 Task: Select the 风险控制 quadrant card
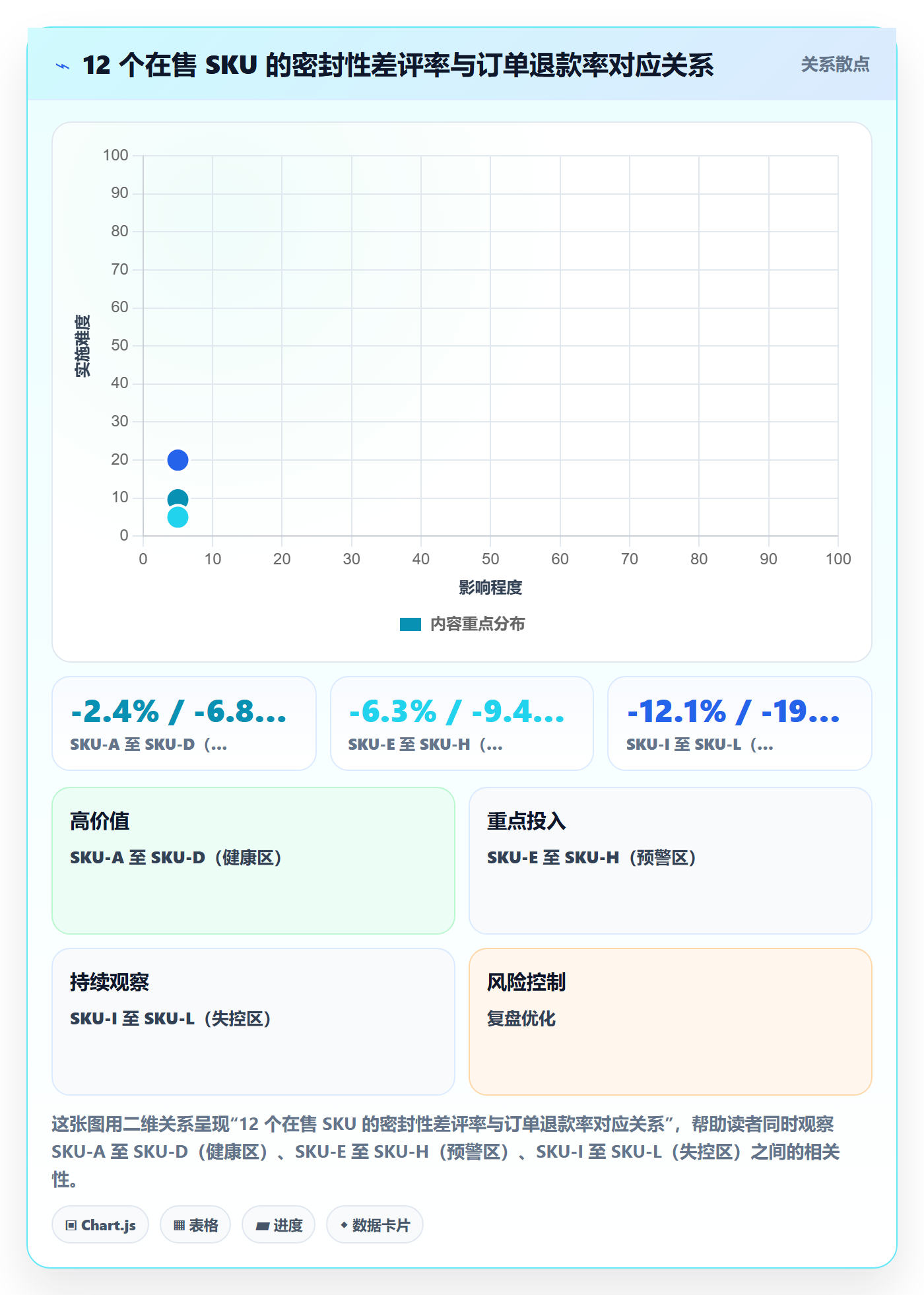(671, 1022)
